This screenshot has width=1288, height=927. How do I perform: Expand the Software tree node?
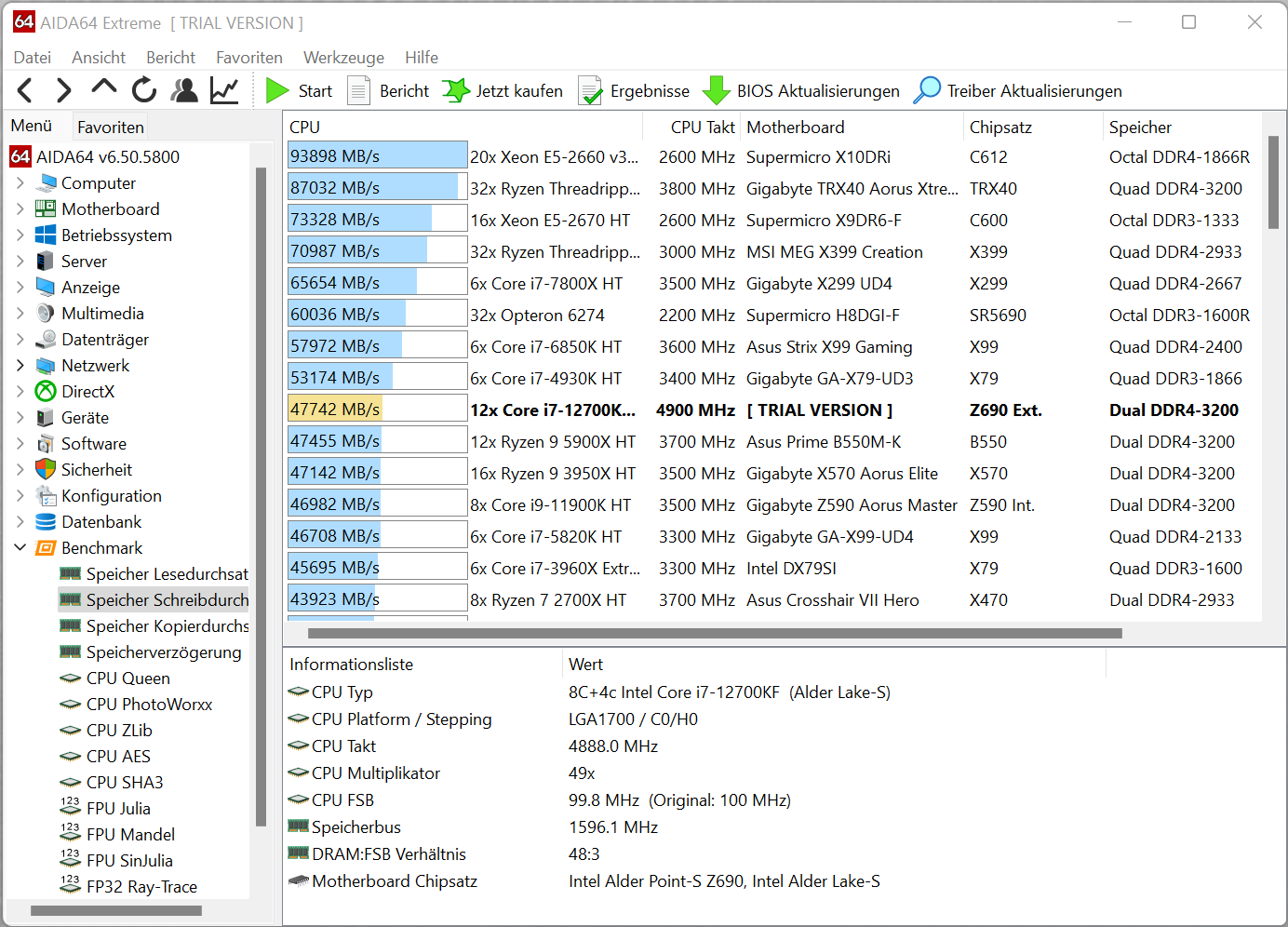tap(20, 444)
